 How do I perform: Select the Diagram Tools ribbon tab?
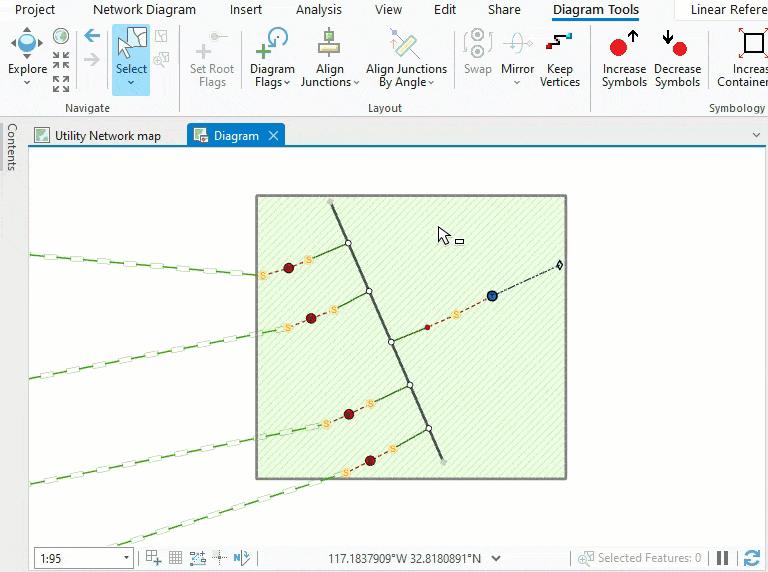[596, 9]
